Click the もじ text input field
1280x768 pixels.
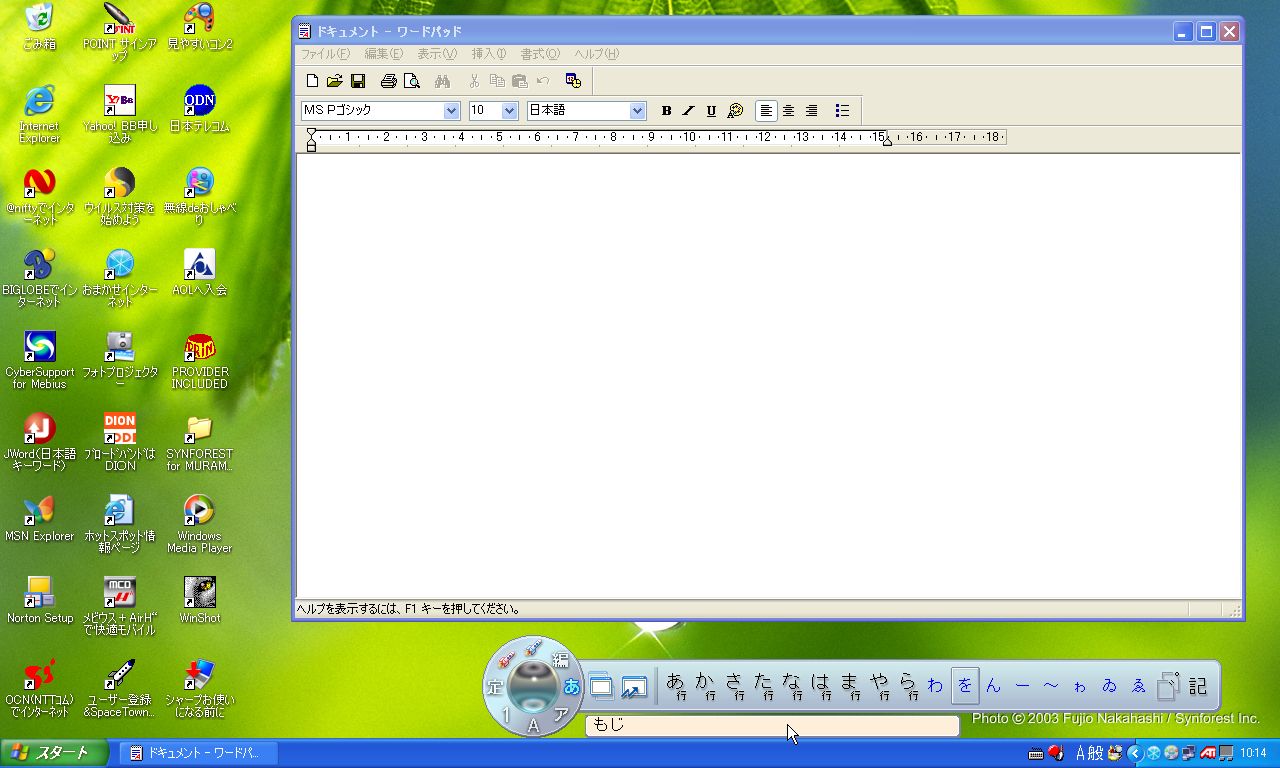[771, 725]
